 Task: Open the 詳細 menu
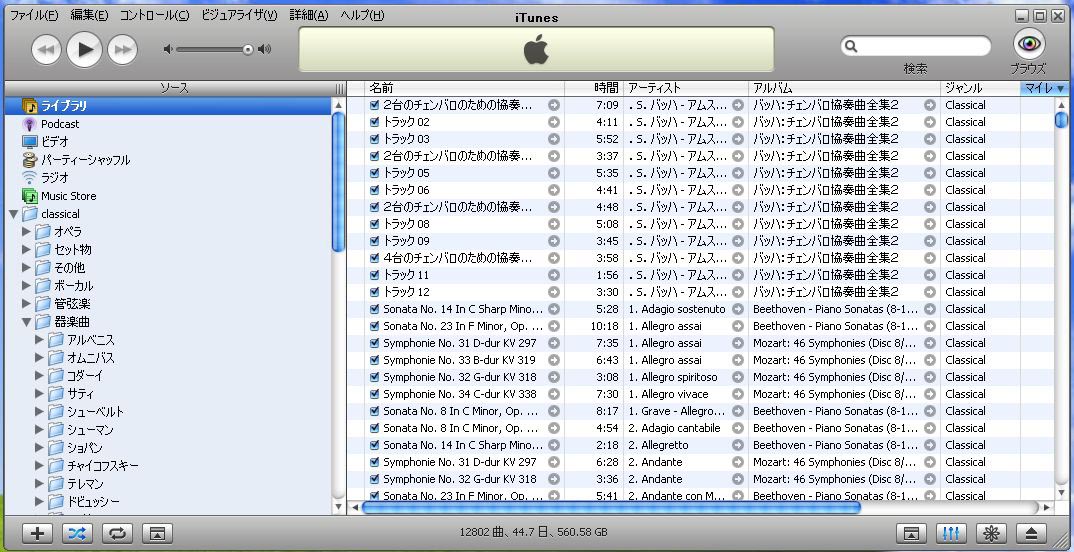(x=309, y=15)
